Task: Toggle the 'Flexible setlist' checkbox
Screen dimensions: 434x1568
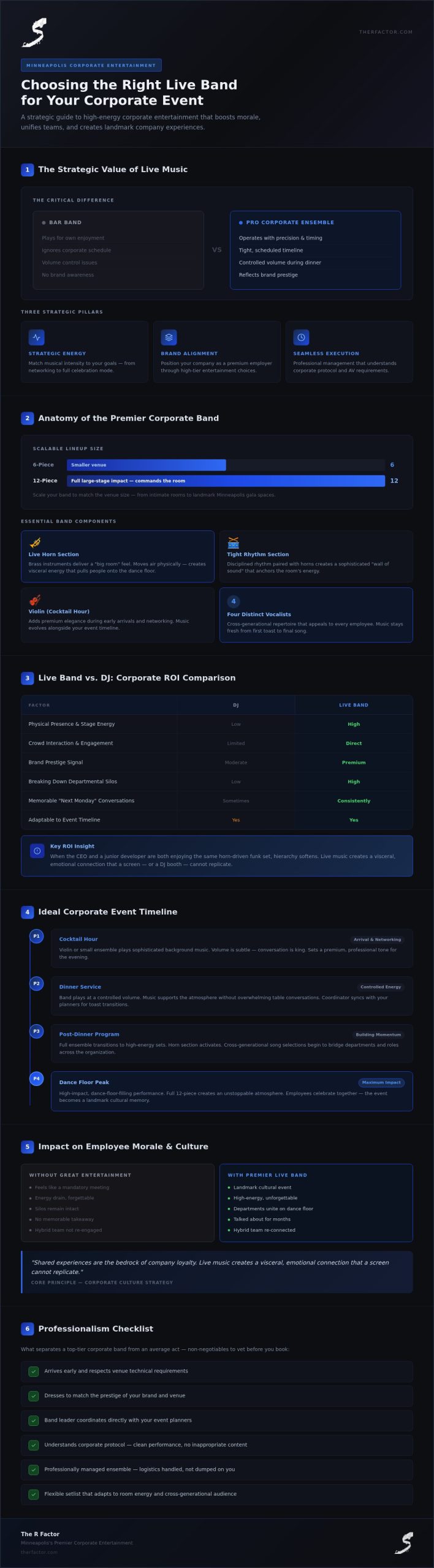Action: 34,1494
